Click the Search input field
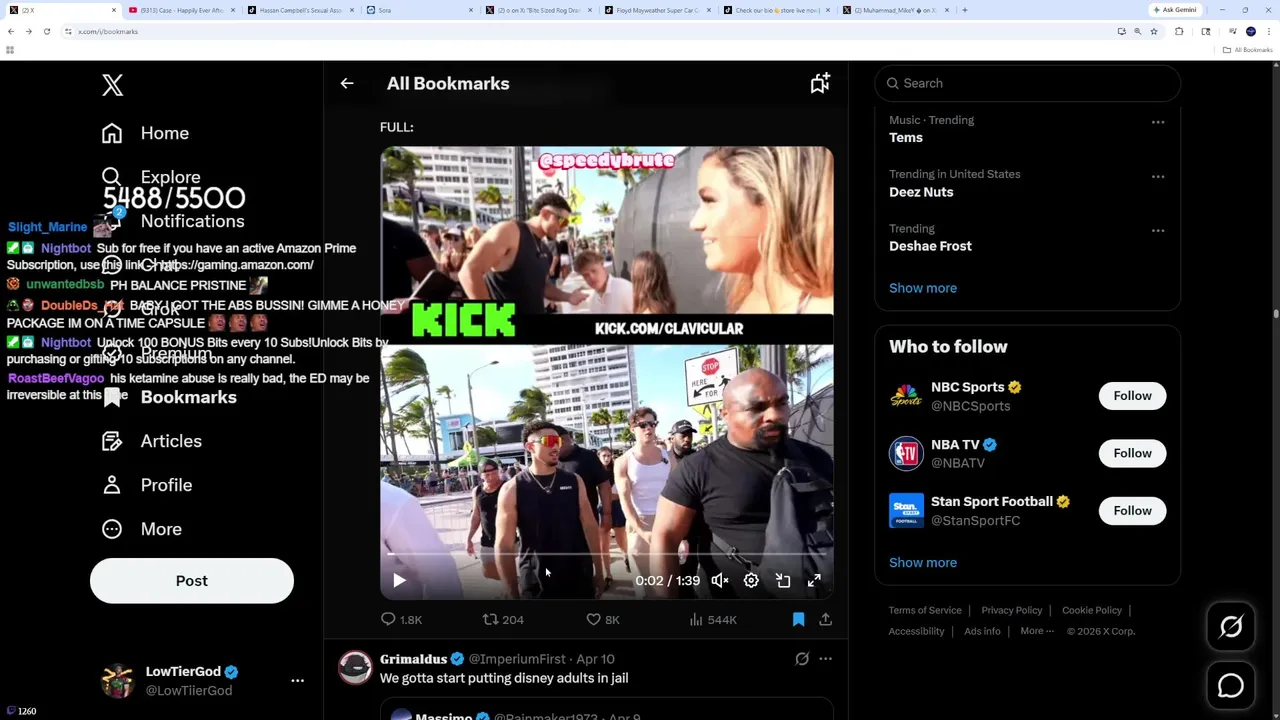 [1028, 83]
